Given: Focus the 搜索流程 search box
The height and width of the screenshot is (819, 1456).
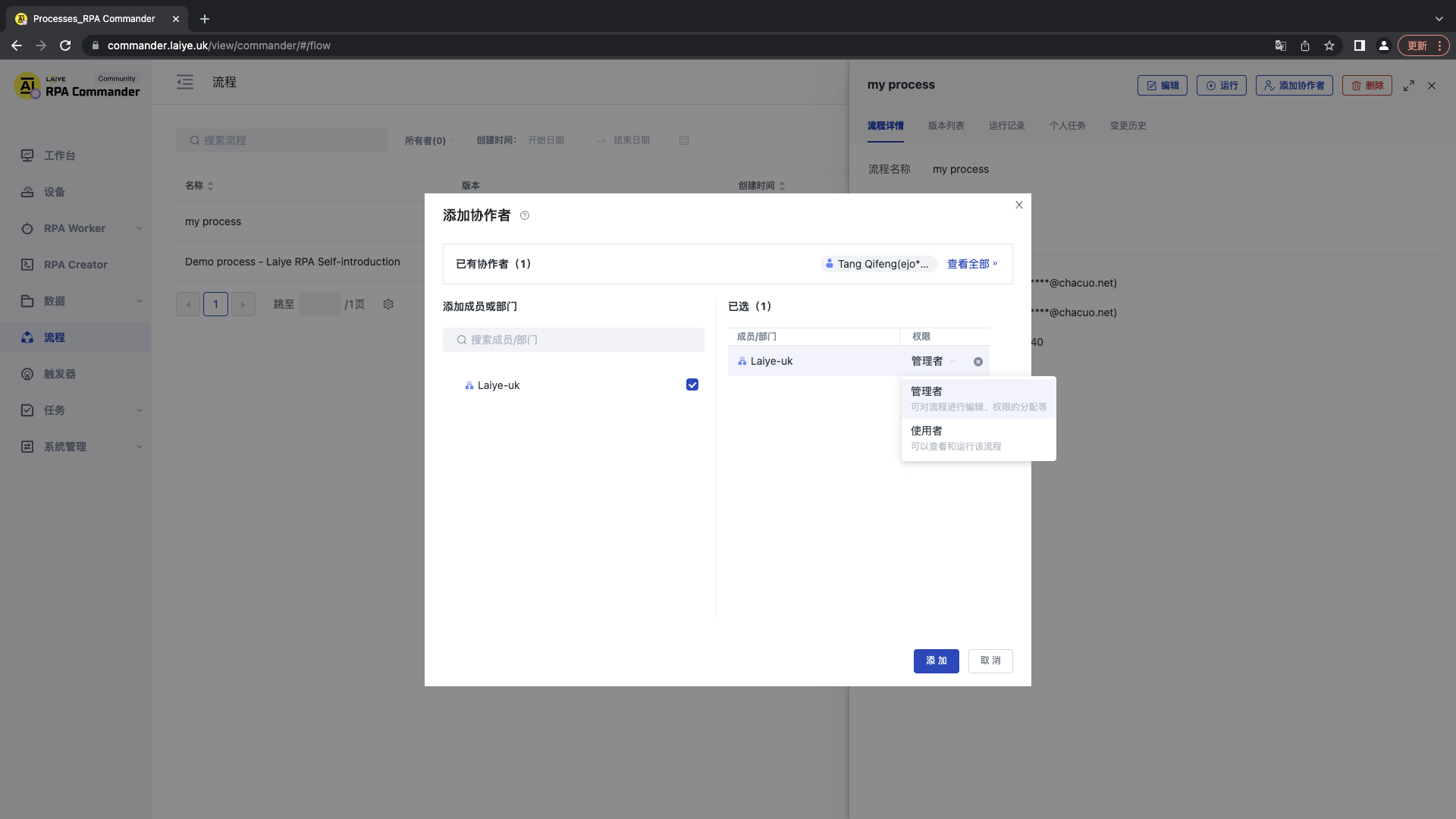Looking at the screenshot, I should pos(282,141).
